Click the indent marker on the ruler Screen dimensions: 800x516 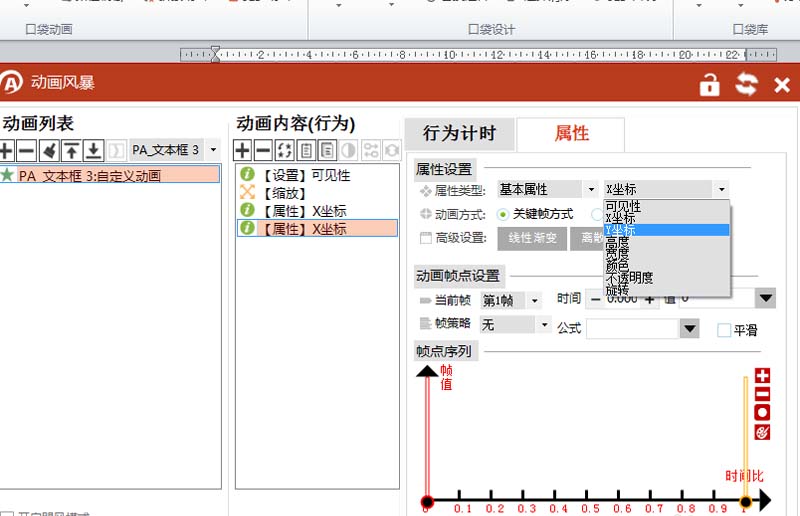(215, 54)
